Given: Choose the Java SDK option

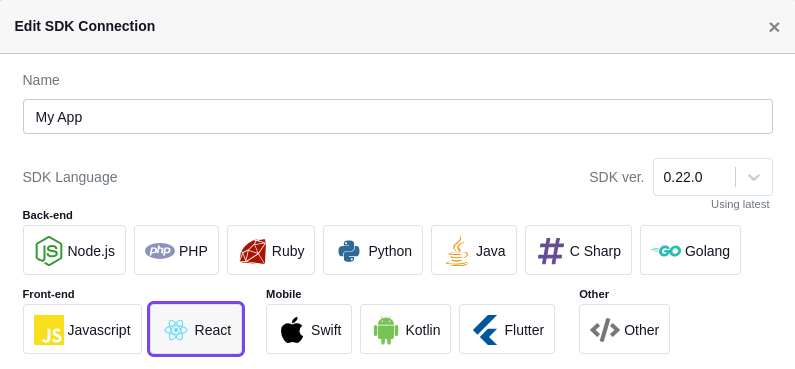Looking at the screenshot, I should [x=474, y=250].
